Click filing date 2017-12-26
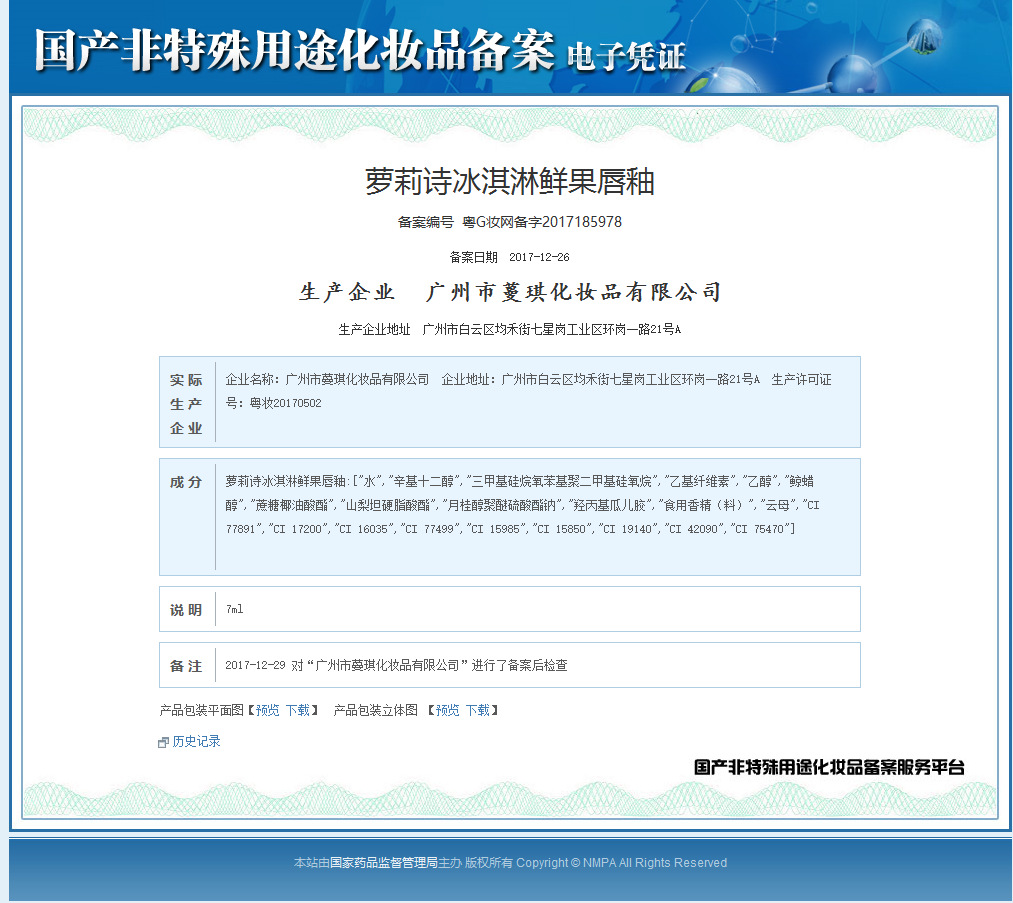1013x903 pixels. pyautogui.click(x=539, y=257)
